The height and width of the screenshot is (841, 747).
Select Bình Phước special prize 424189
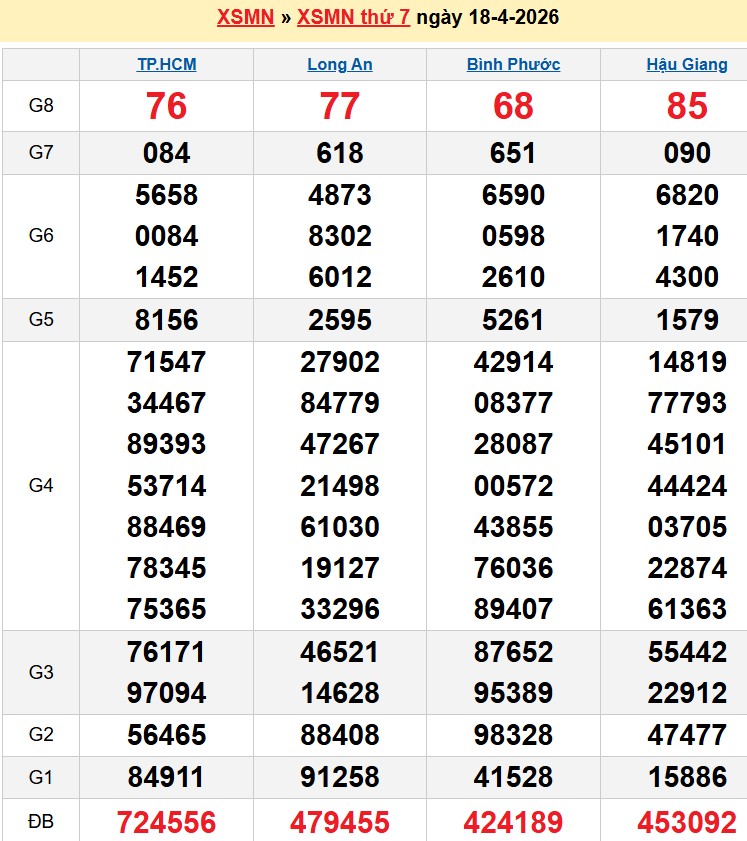pos(513,822)
